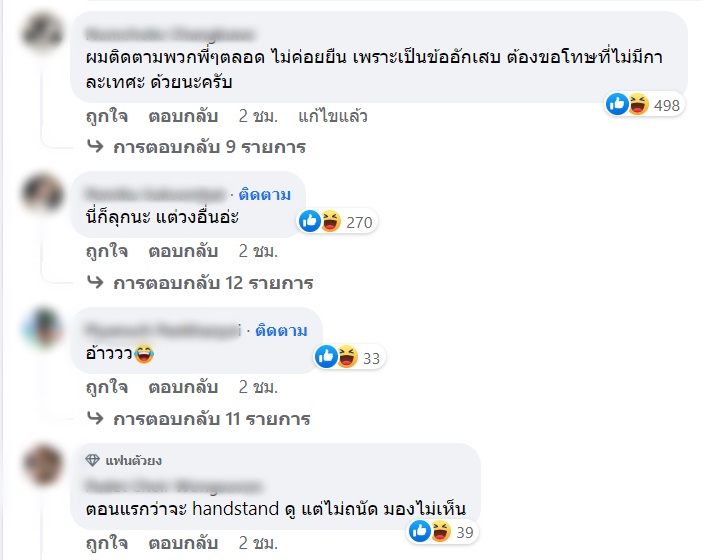The width and height of the screenshot is (706, 560).
Task: Follow the second commenter via ติดตาม
Action: pos(265,194)
